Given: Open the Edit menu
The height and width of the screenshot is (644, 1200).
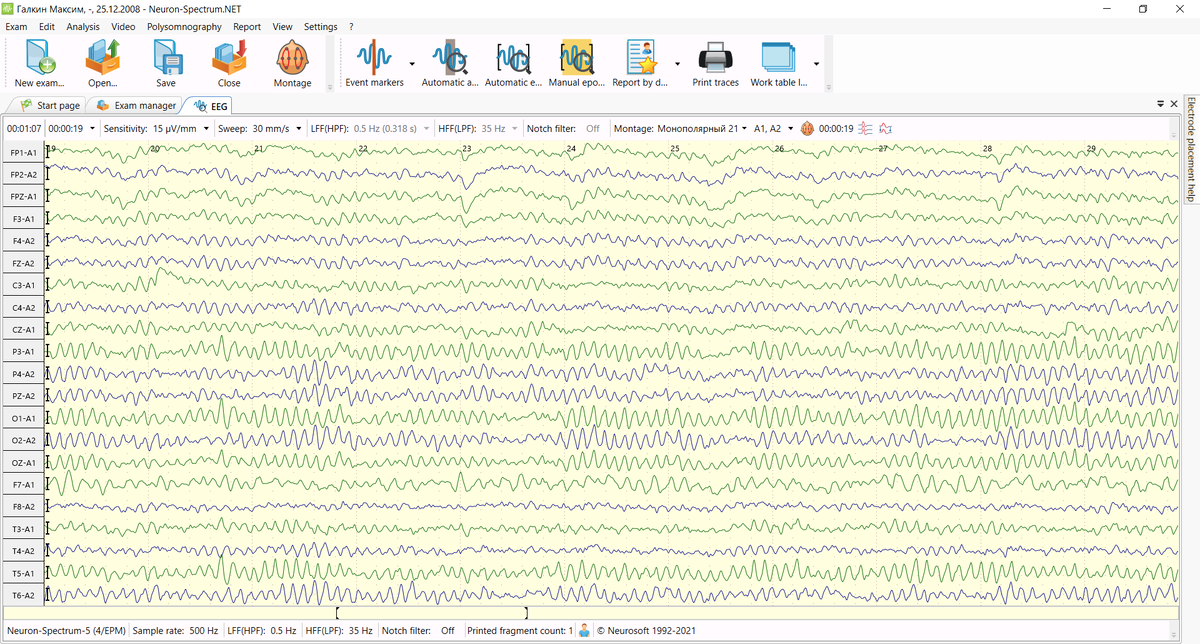Looking at the screenshot, I should [x=47, y=27].
